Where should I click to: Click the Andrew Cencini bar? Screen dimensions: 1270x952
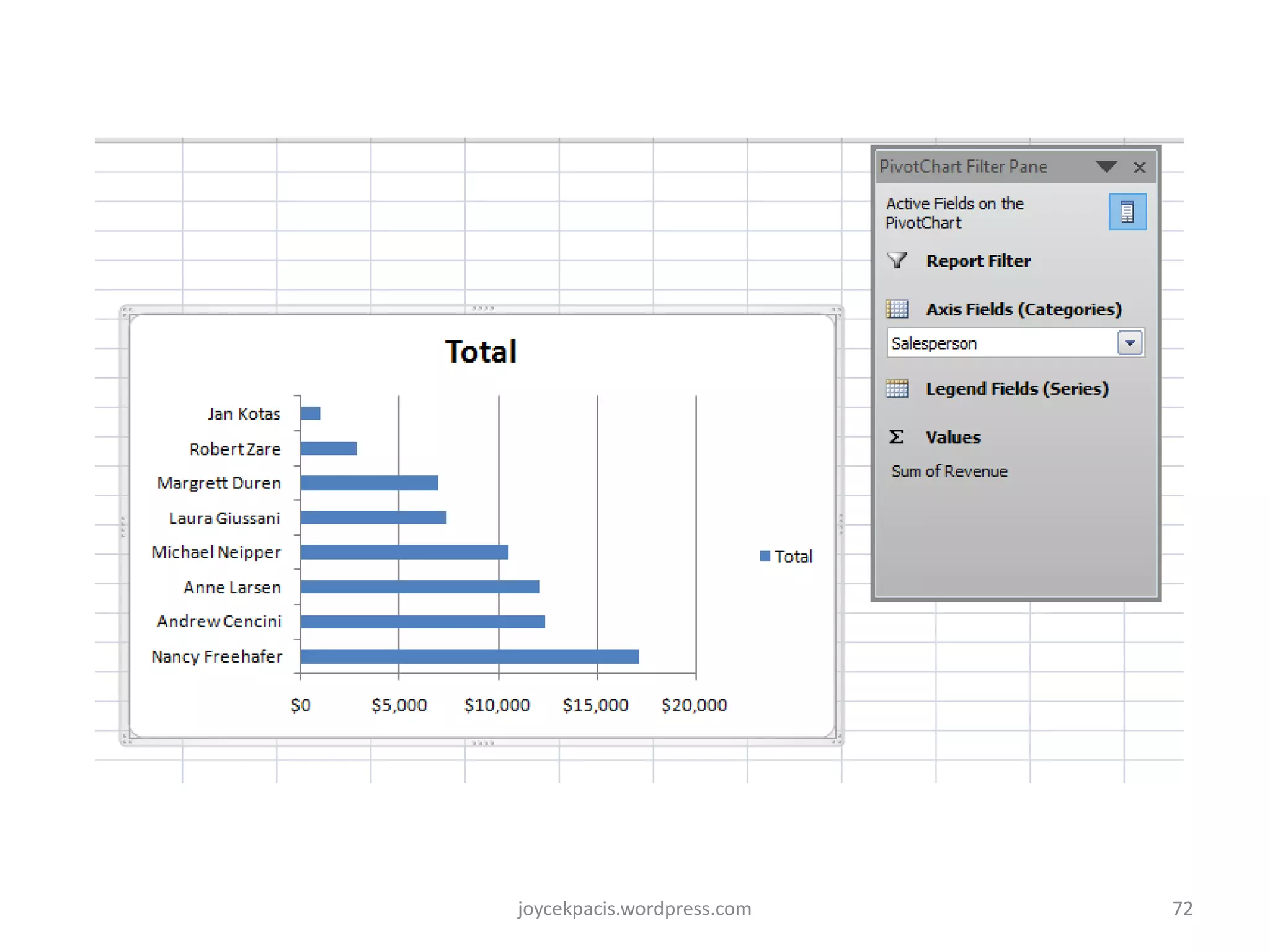[422, 622]
